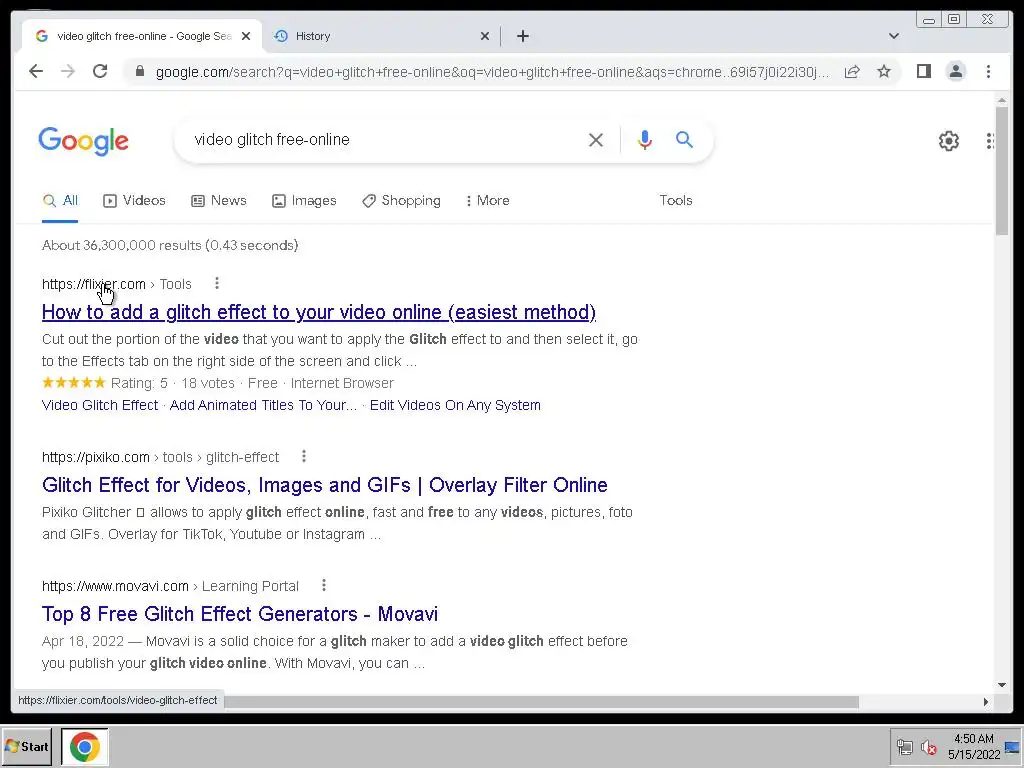Screen dimensions: 1024x768
Task: Open Video Glitch Effect sitelink
Action: [100, 405]
